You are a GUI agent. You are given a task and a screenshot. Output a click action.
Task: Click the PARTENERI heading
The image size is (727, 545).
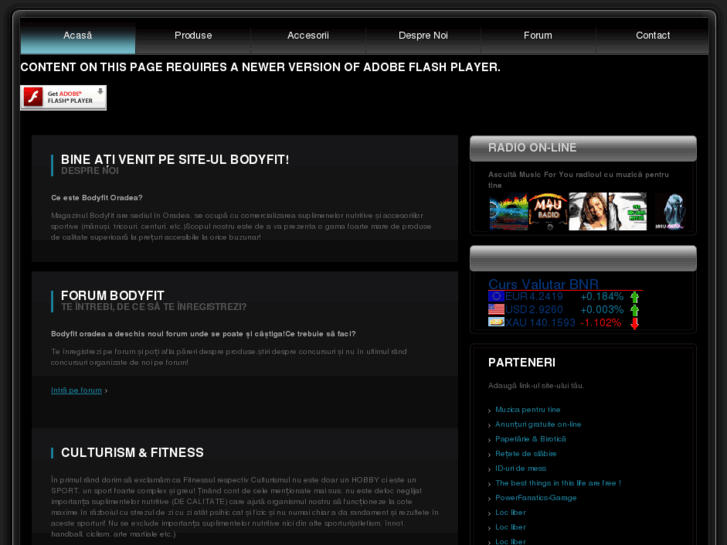click(x=522, y=362)
